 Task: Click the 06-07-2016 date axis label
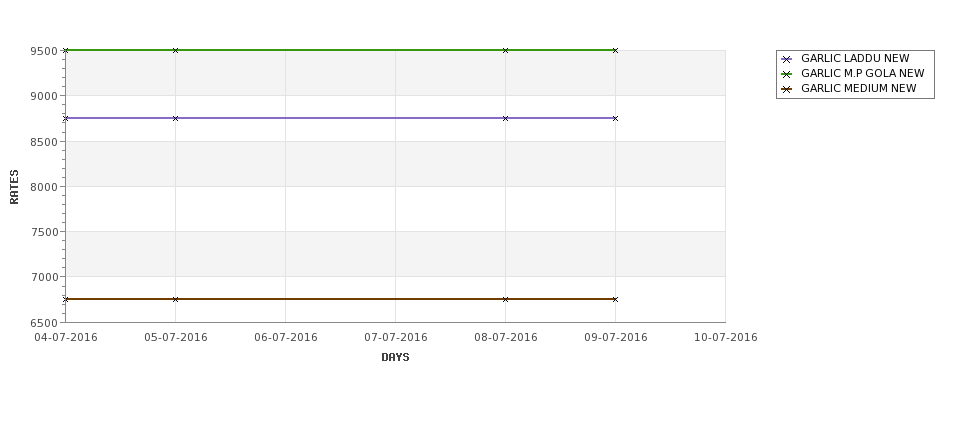[x=285, y=338]
